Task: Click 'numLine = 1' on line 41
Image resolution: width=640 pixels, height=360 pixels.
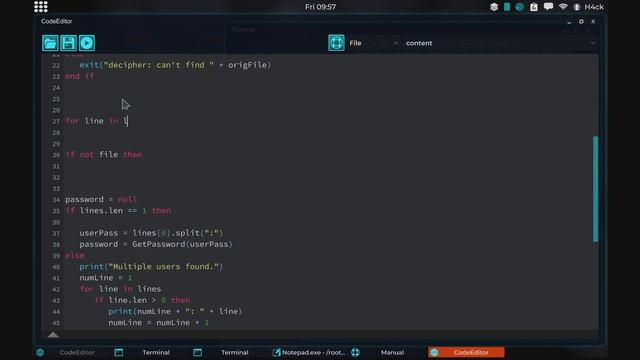Action: click(106, 278)
